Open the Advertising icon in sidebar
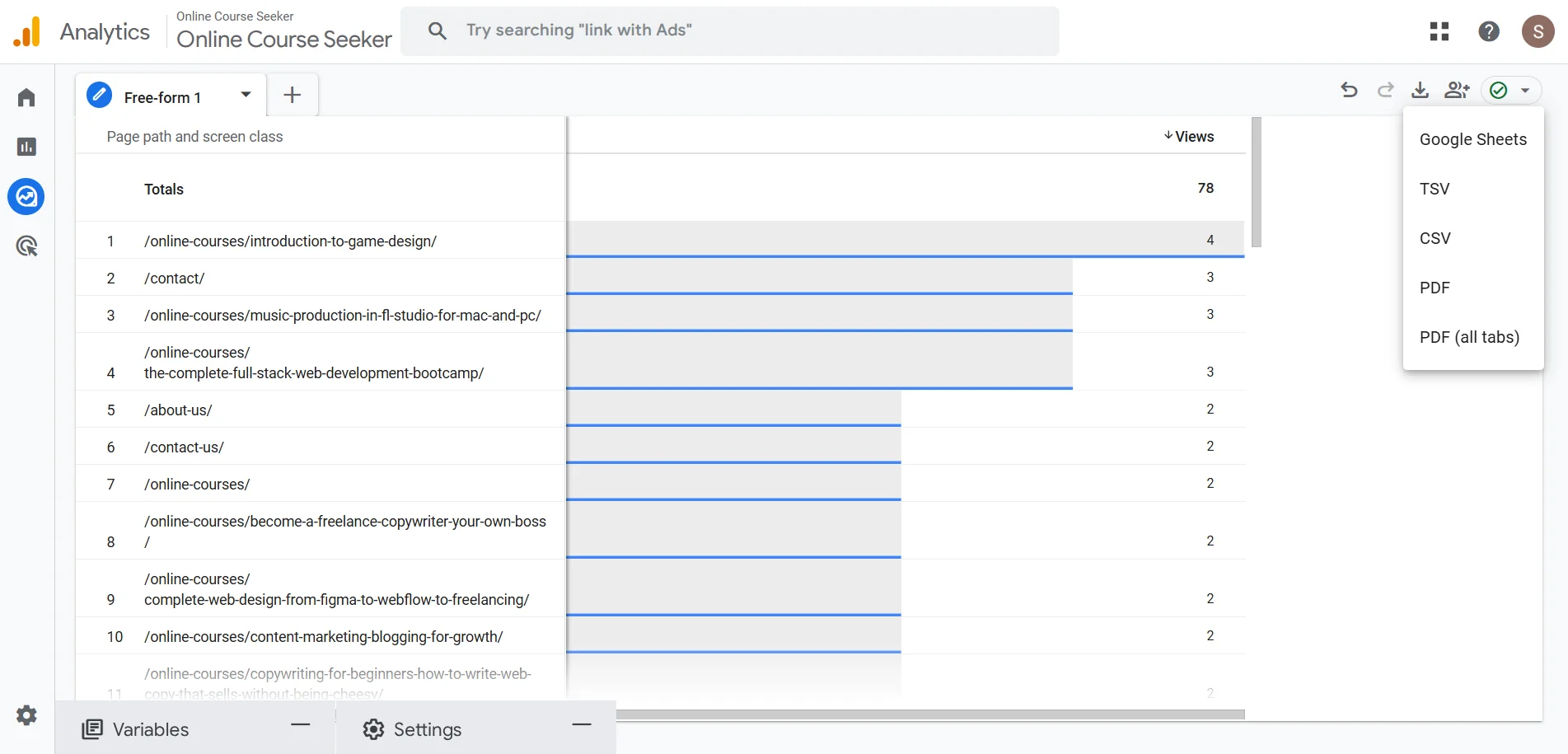The height and width of the screenshot is (754, 1568). [26, 246]
